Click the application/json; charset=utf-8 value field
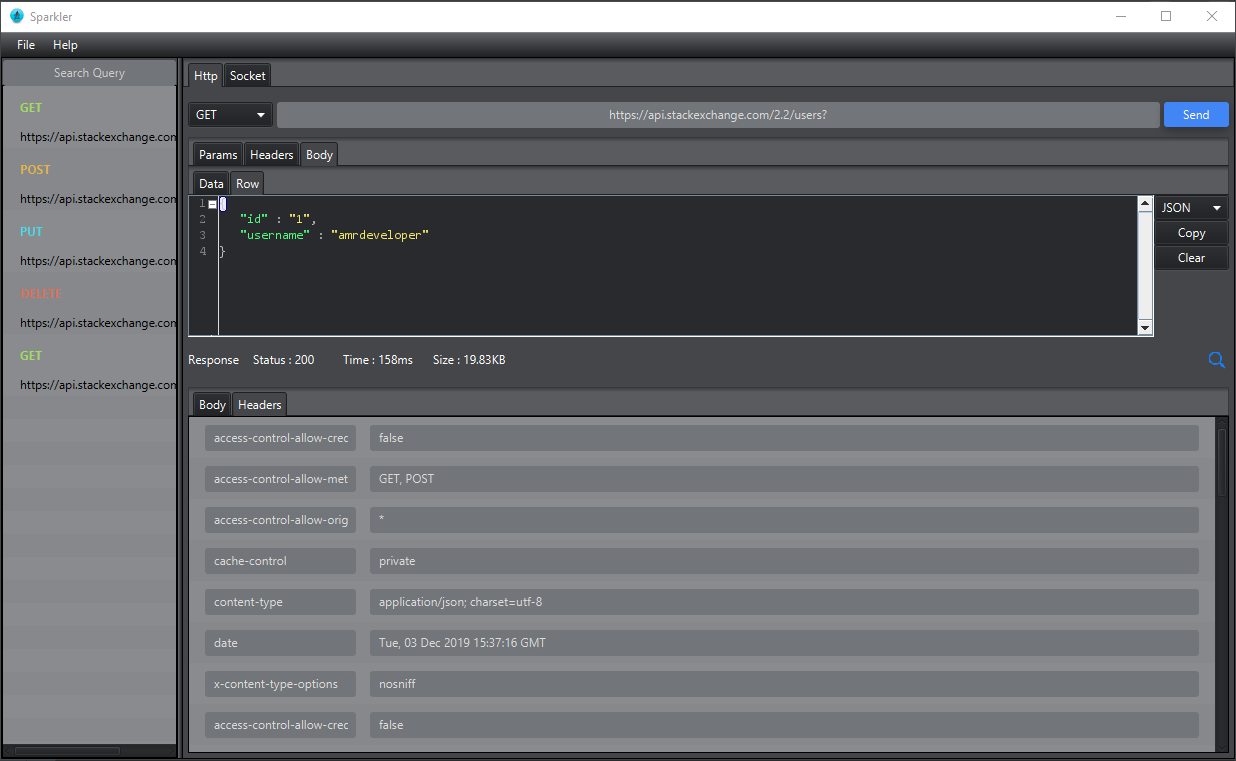The height and width of the screenshot is (761, 1236). click(784, 602)
